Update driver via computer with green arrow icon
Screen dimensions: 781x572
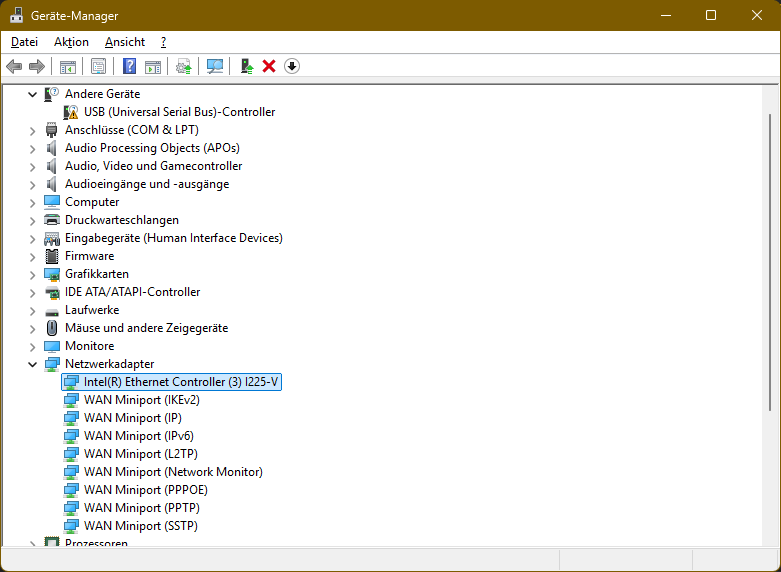tap(247, 66)
